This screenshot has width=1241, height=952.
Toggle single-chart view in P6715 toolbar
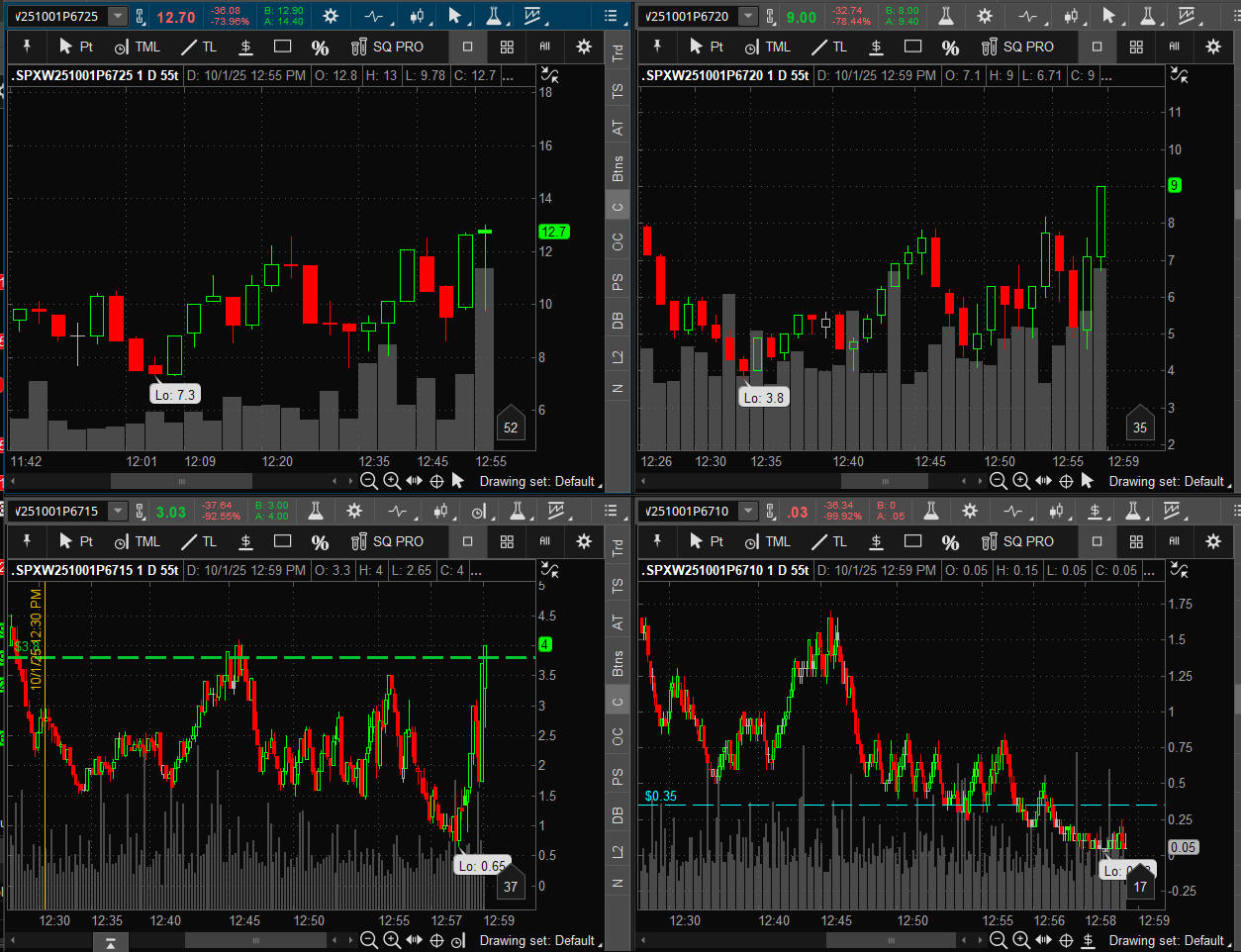[x=468, y=541]
